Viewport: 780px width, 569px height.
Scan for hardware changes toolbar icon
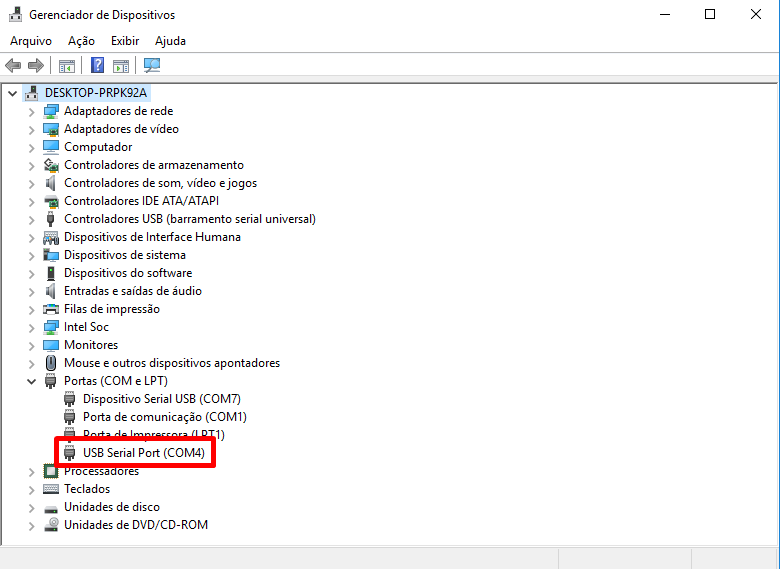click(x=152, y=65)
